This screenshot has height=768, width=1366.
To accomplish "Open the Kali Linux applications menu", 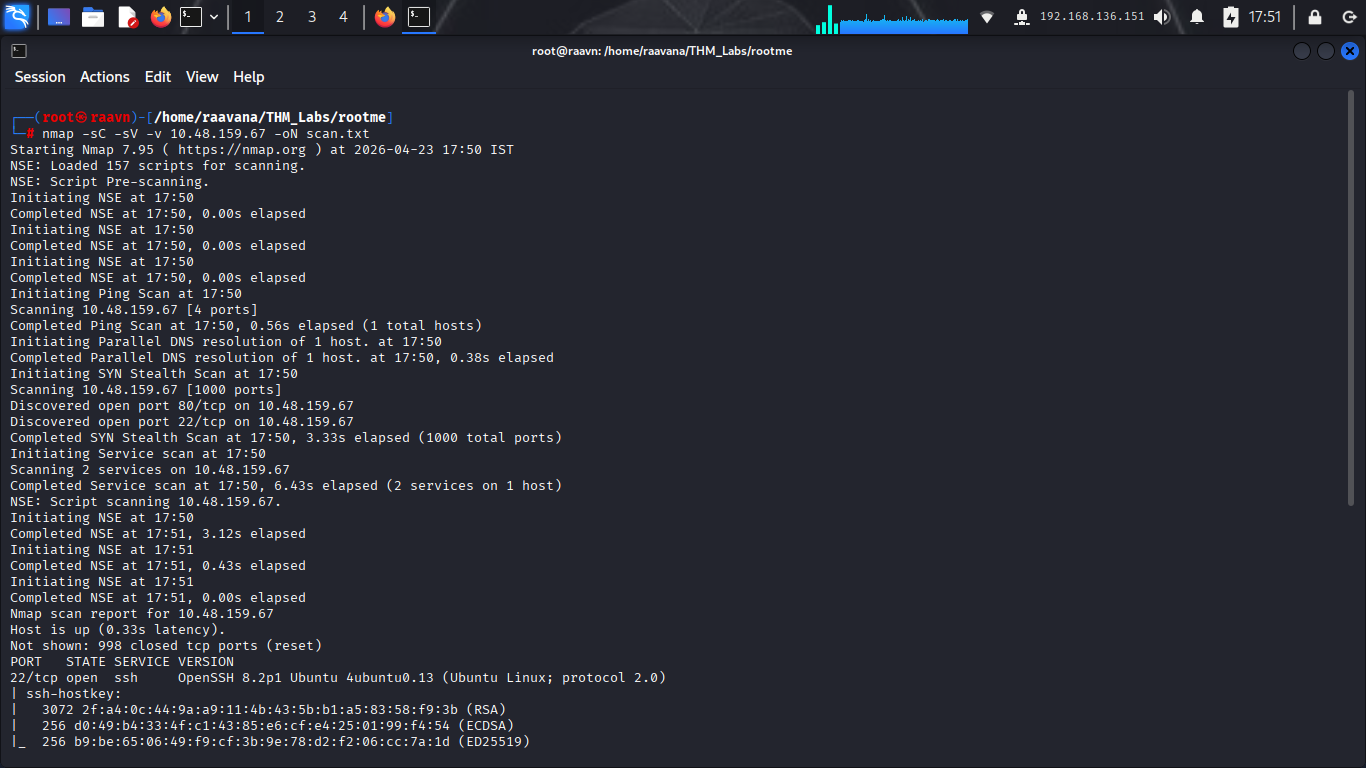I will click(x=17, y=17).
